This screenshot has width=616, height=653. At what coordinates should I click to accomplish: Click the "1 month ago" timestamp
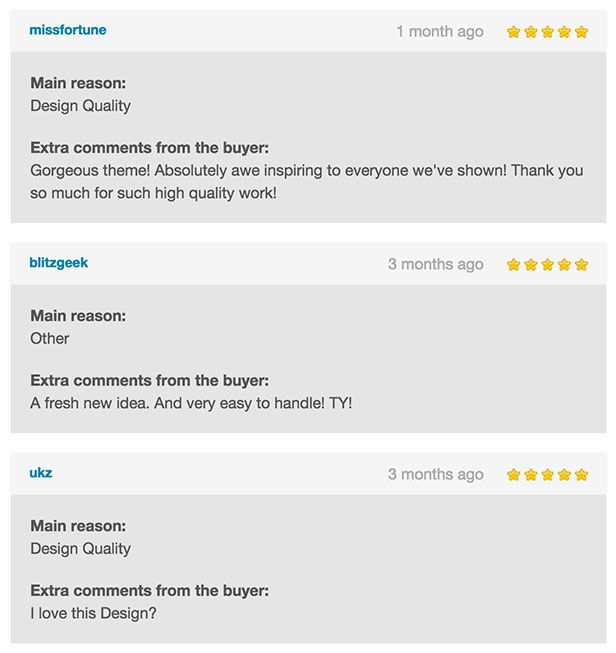(439, 32)
